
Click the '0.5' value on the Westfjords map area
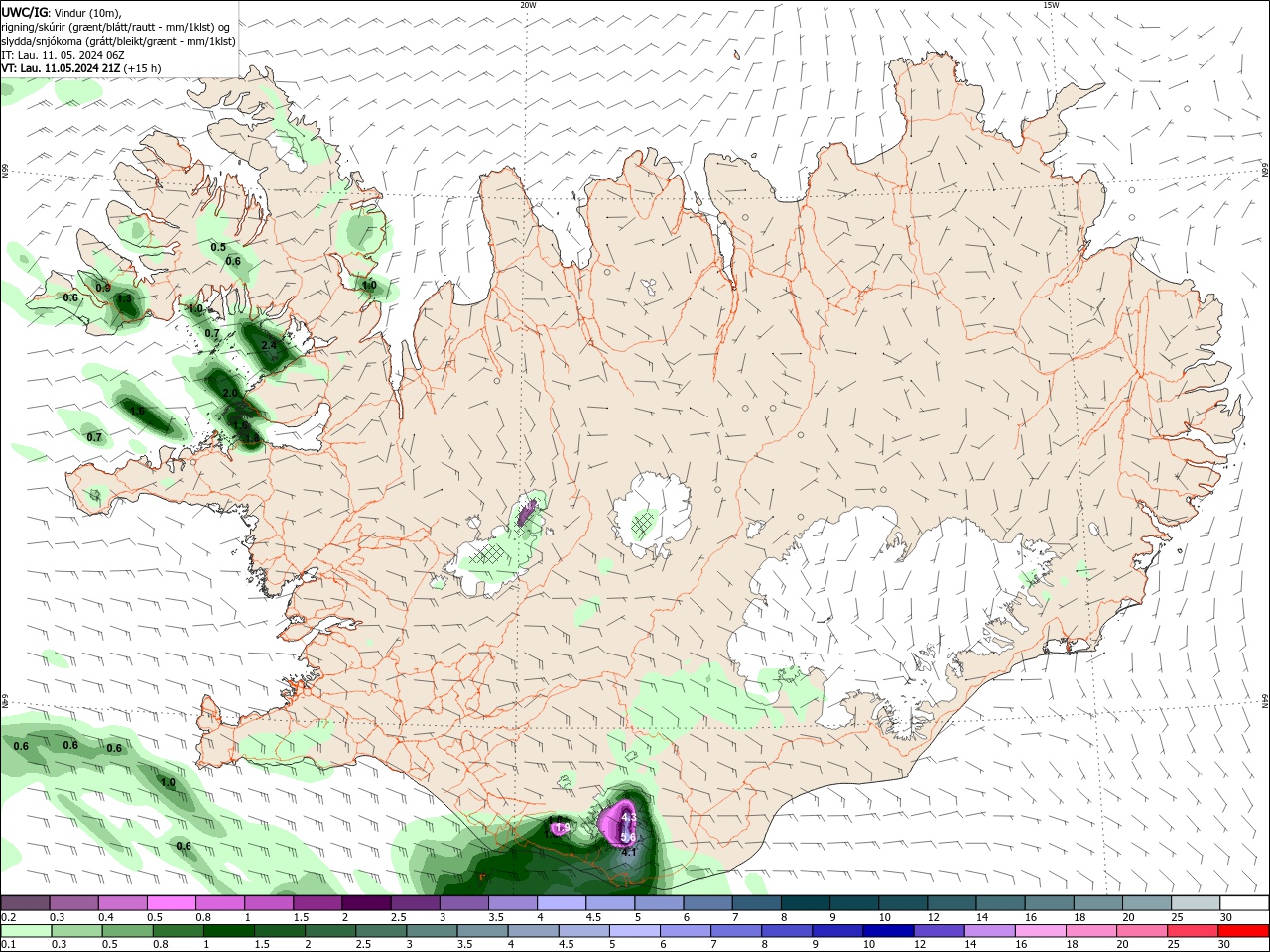pos(218,247)
